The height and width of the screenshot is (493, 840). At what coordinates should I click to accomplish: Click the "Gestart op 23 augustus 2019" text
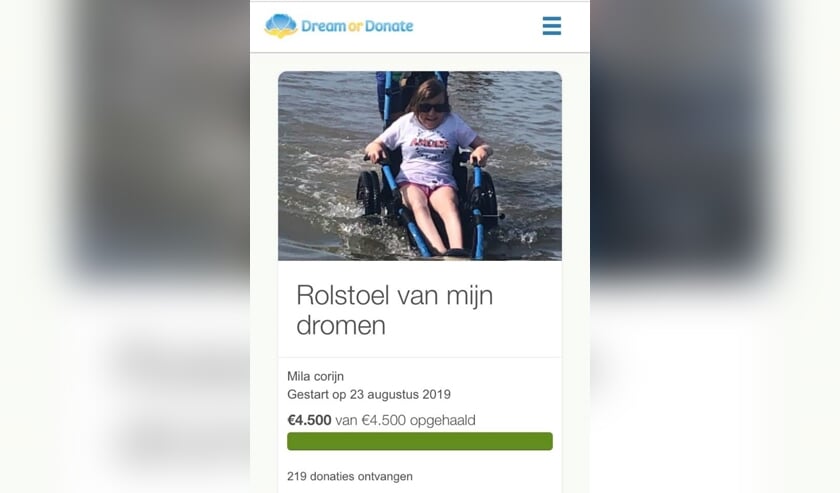[369, 394]
